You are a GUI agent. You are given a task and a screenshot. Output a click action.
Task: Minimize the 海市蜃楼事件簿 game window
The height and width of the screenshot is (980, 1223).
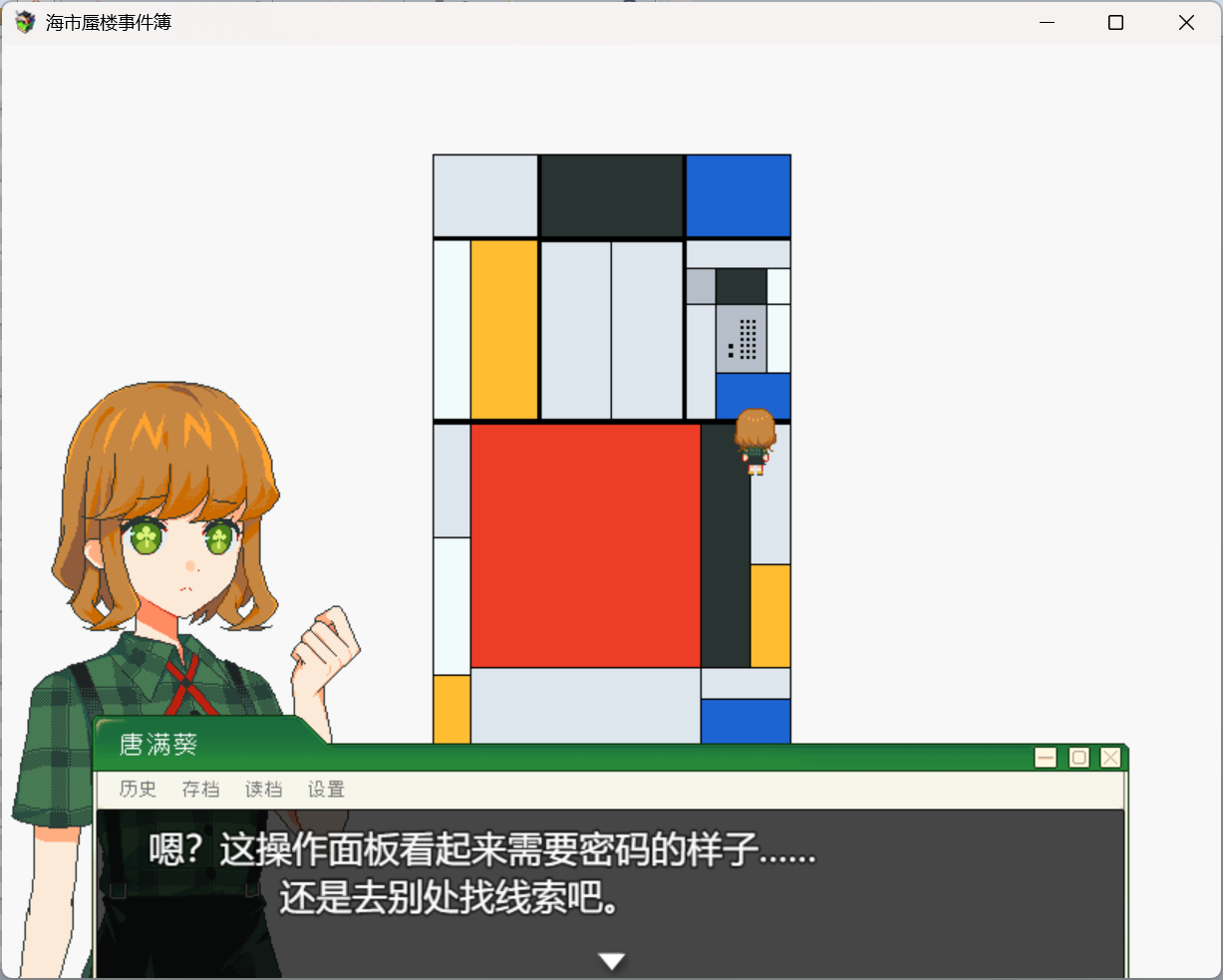(1047, 22)
